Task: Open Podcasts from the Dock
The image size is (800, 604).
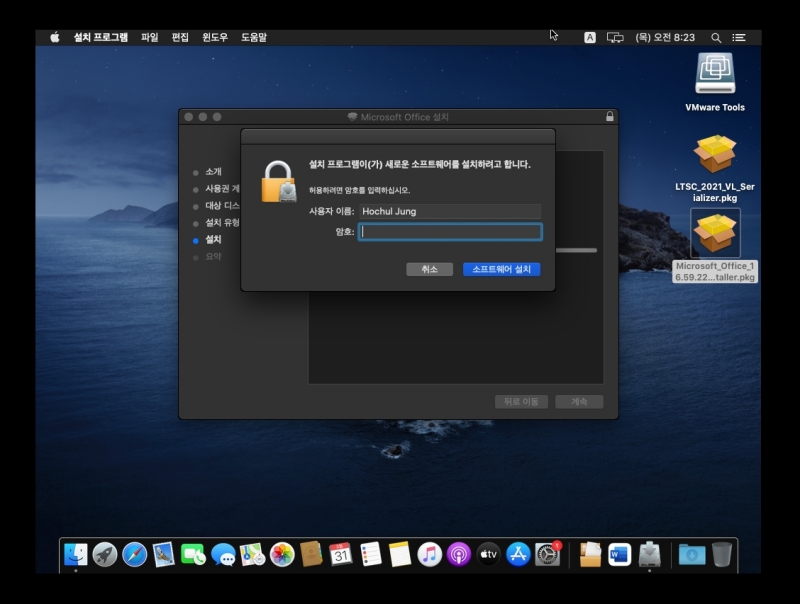Action: pos(459,555)
